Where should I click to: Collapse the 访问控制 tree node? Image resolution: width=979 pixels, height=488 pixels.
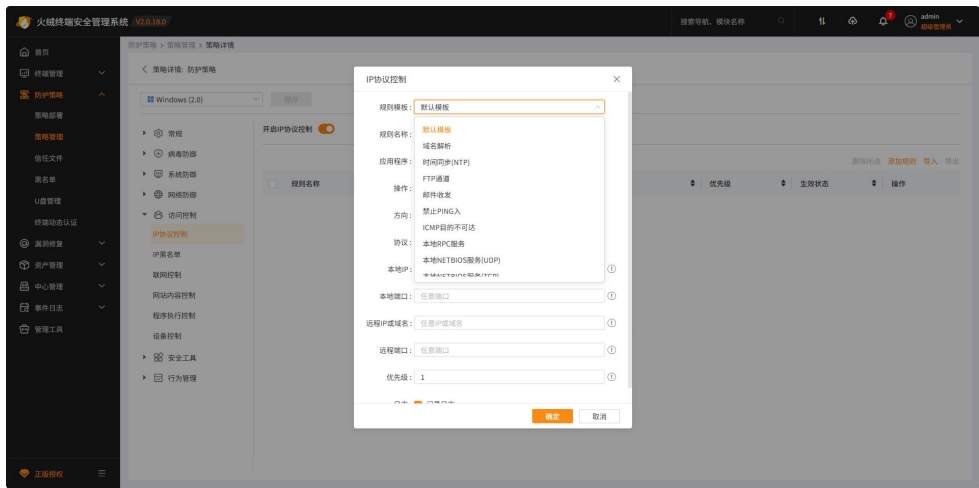(145, 215)
